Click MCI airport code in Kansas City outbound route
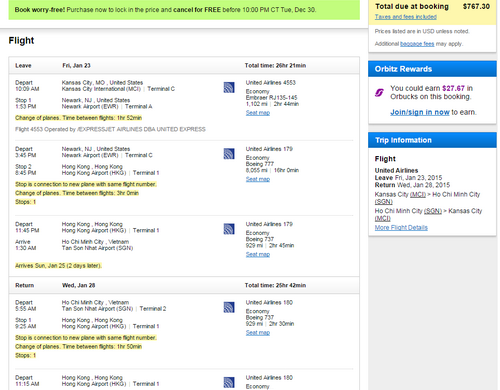 [418, 194]
